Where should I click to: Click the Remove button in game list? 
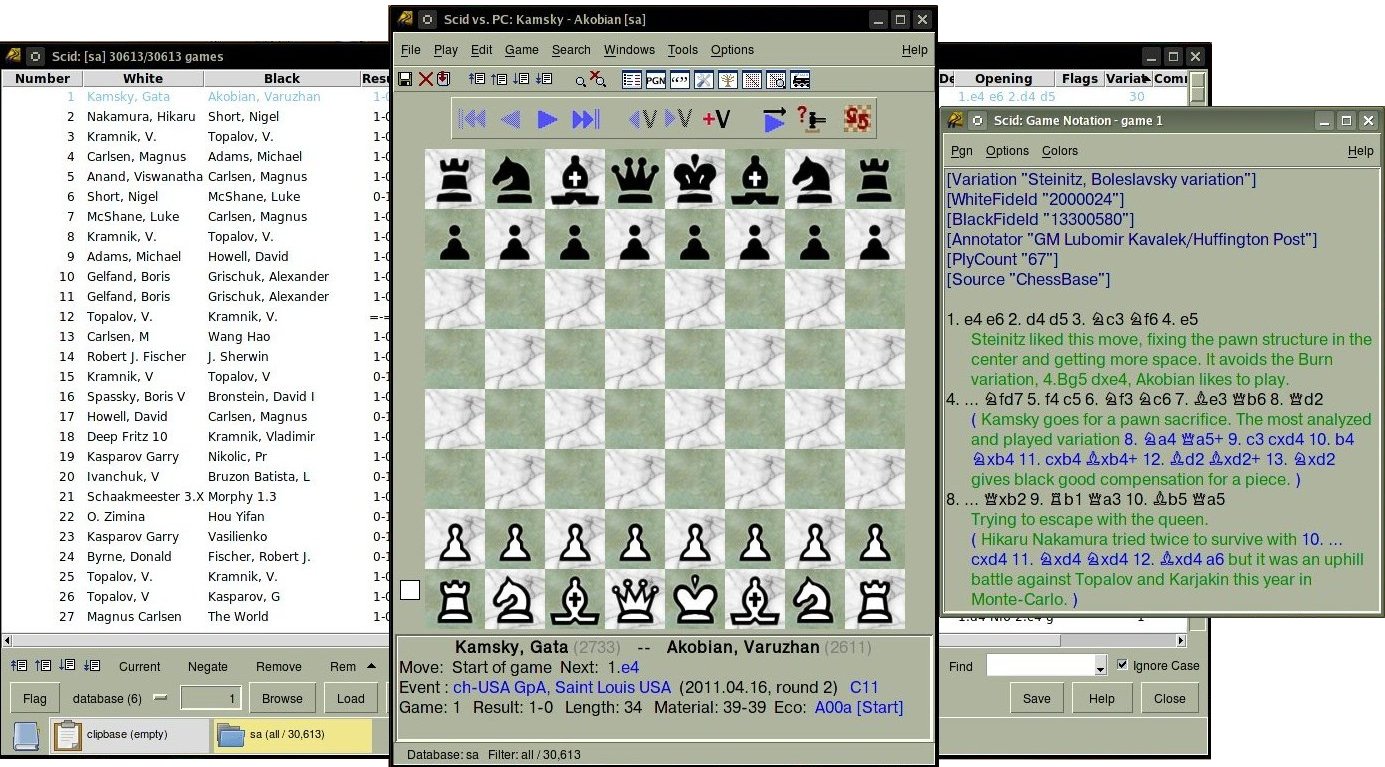point(279,667)
